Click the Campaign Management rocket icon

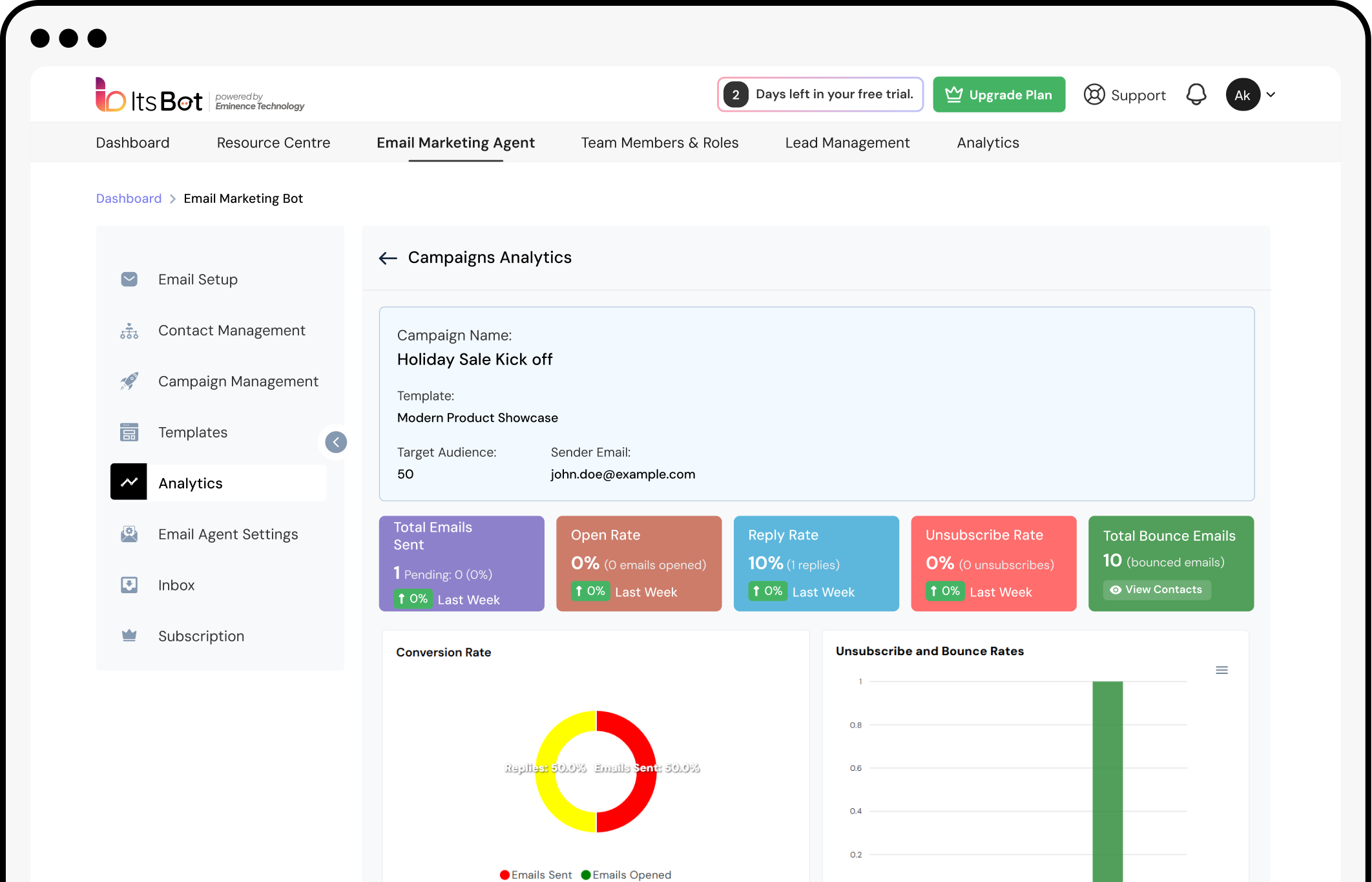[x=129, y=381]
